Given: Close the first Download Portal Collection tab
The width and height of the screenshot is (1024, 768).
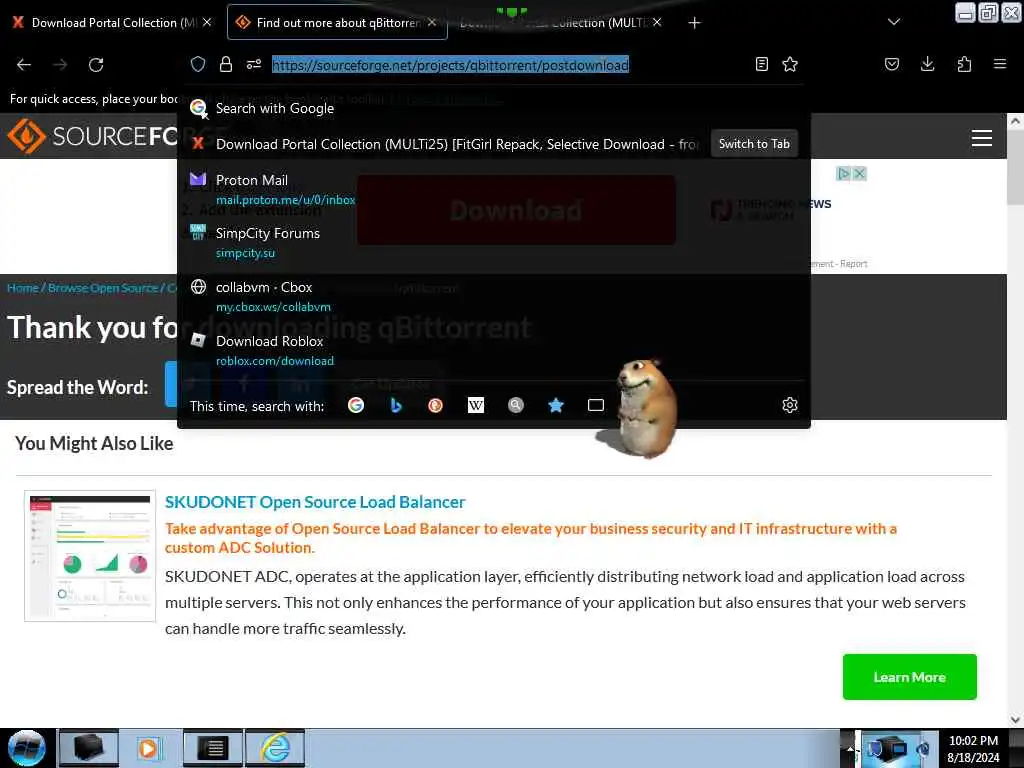Looking at the screenshot, I should click(x=207, y=22).
